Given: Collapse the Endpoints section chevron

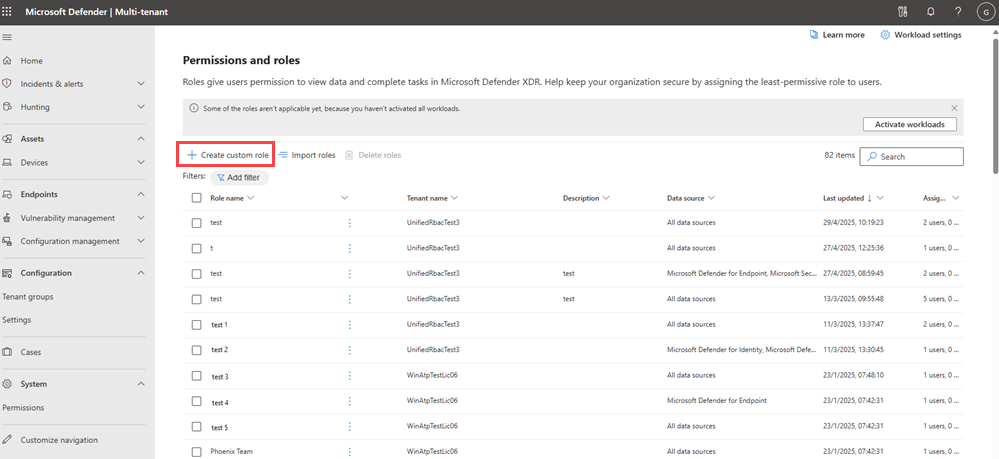Looking at the screenshot, I should coord(141,194).
